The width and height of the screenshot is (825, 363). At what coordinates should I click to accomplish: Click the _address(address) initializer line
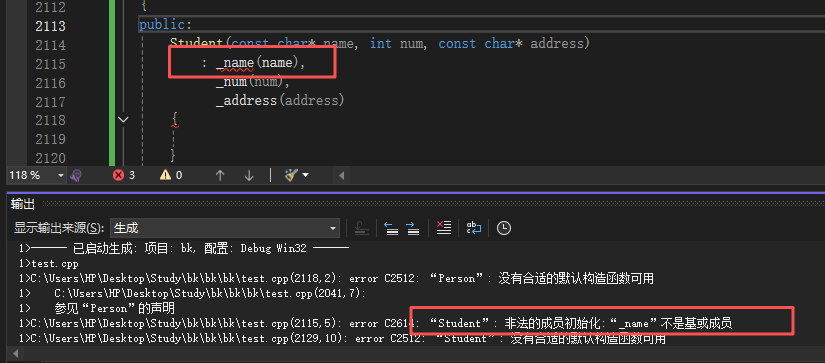point(280,100)
